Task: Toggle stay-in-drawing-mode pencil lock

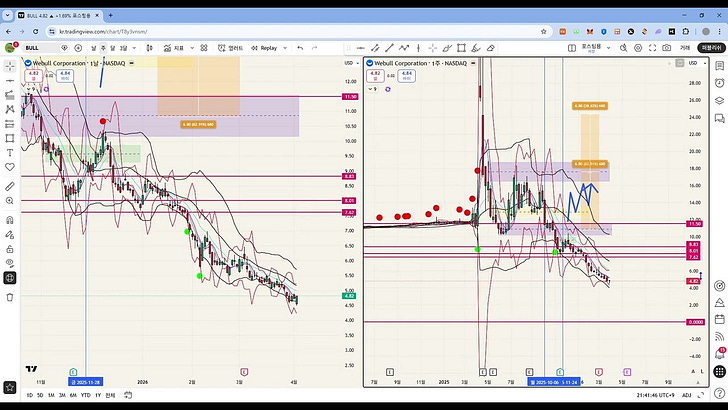Action: point(10,234)
